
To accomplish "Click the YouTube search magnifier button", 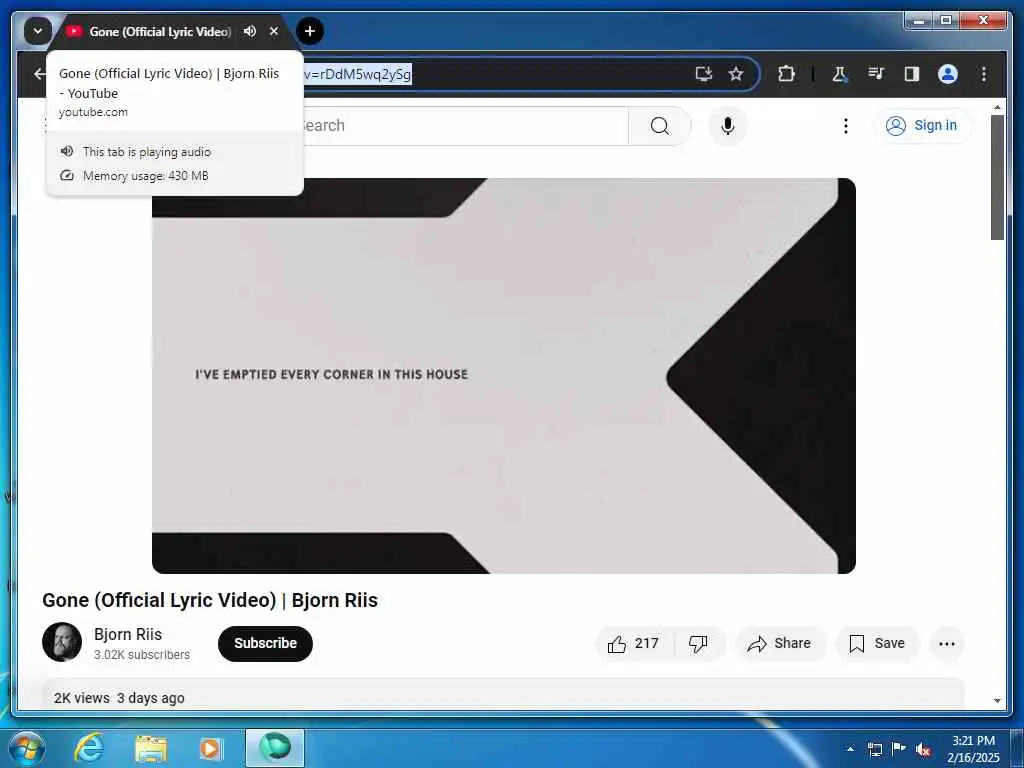I will tap(660, 125).
